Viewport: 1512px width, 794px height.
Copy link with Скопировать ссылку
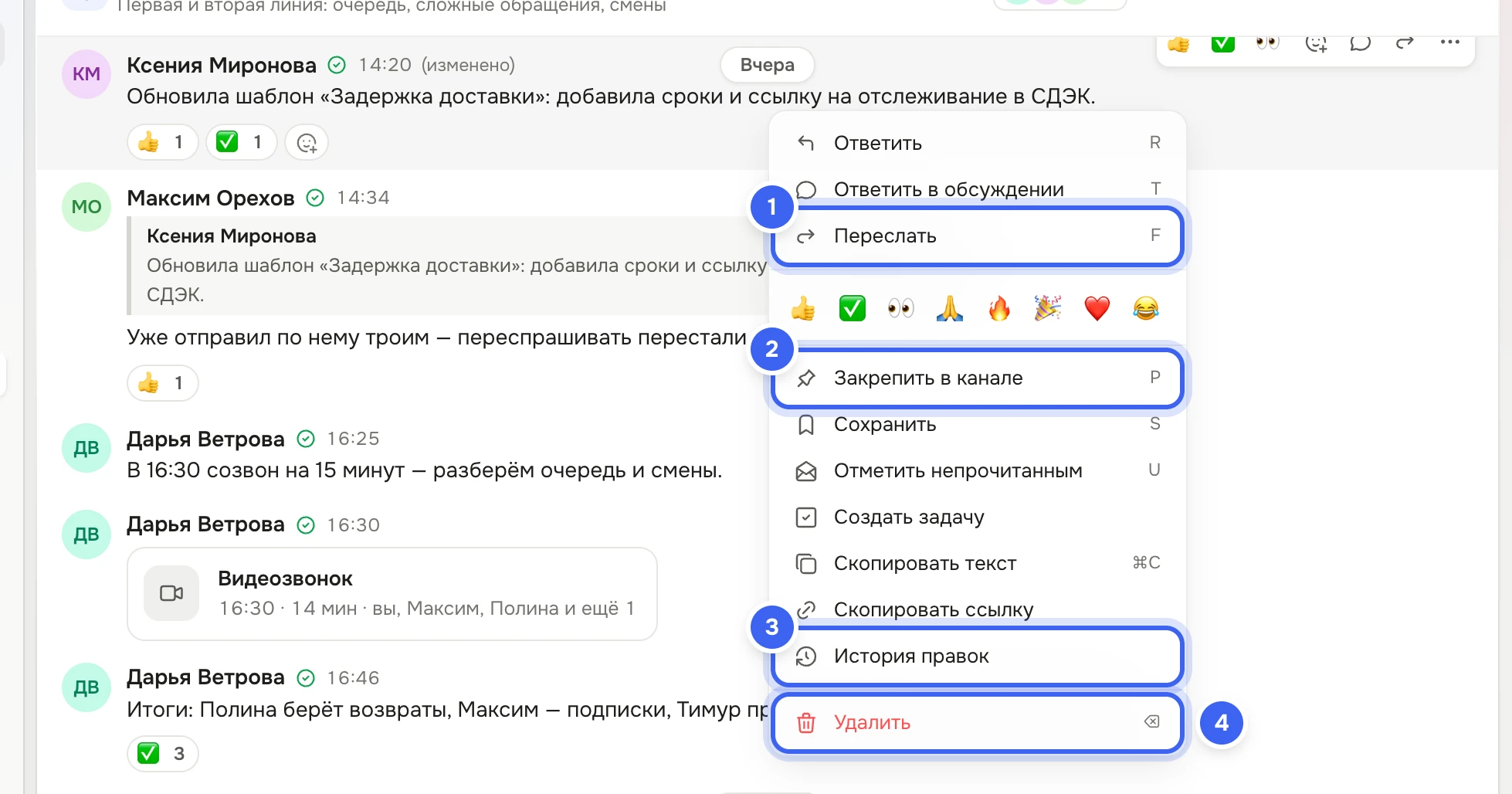click(977, 609)
